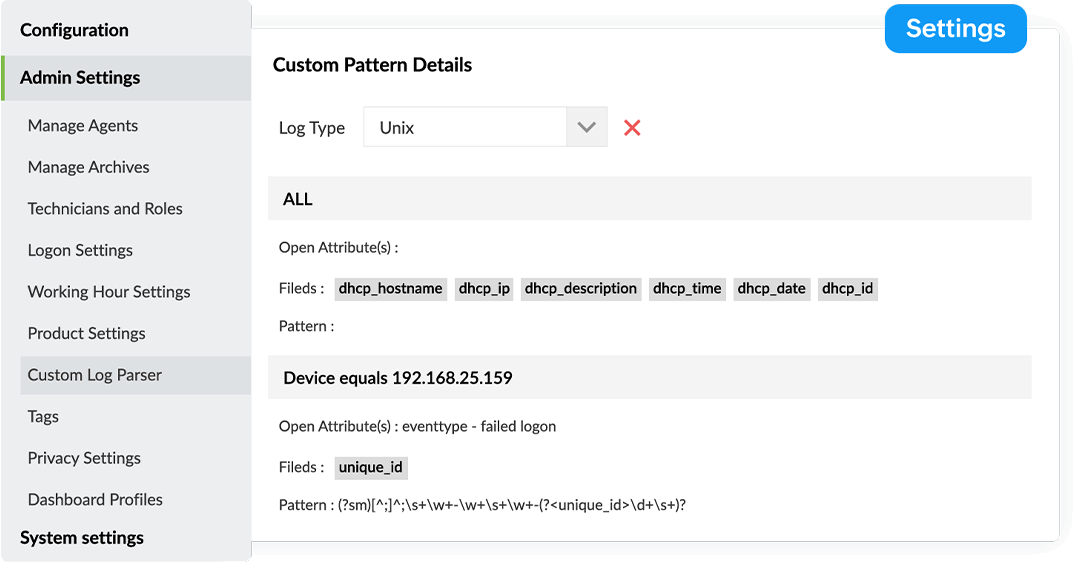Go to Manage Archives
Image resolution: width=1086 pixels, height=567 pixels.
coord(89,167)
